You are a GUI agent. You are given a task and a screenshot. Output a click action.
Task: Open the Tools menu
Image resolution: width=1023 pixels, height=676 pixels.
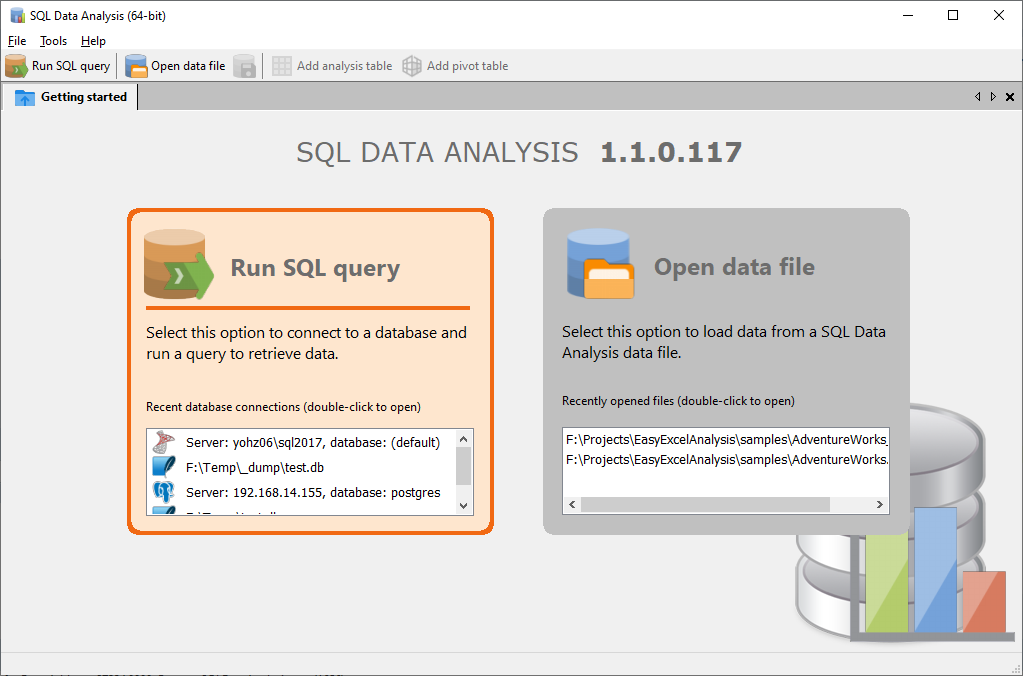tap(52, 41)
